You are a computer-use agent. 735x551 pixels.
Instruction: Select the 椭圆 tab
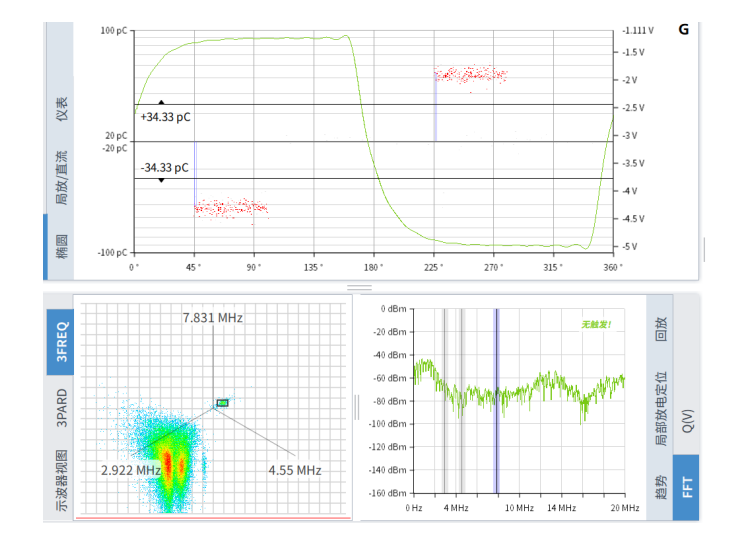61,246
